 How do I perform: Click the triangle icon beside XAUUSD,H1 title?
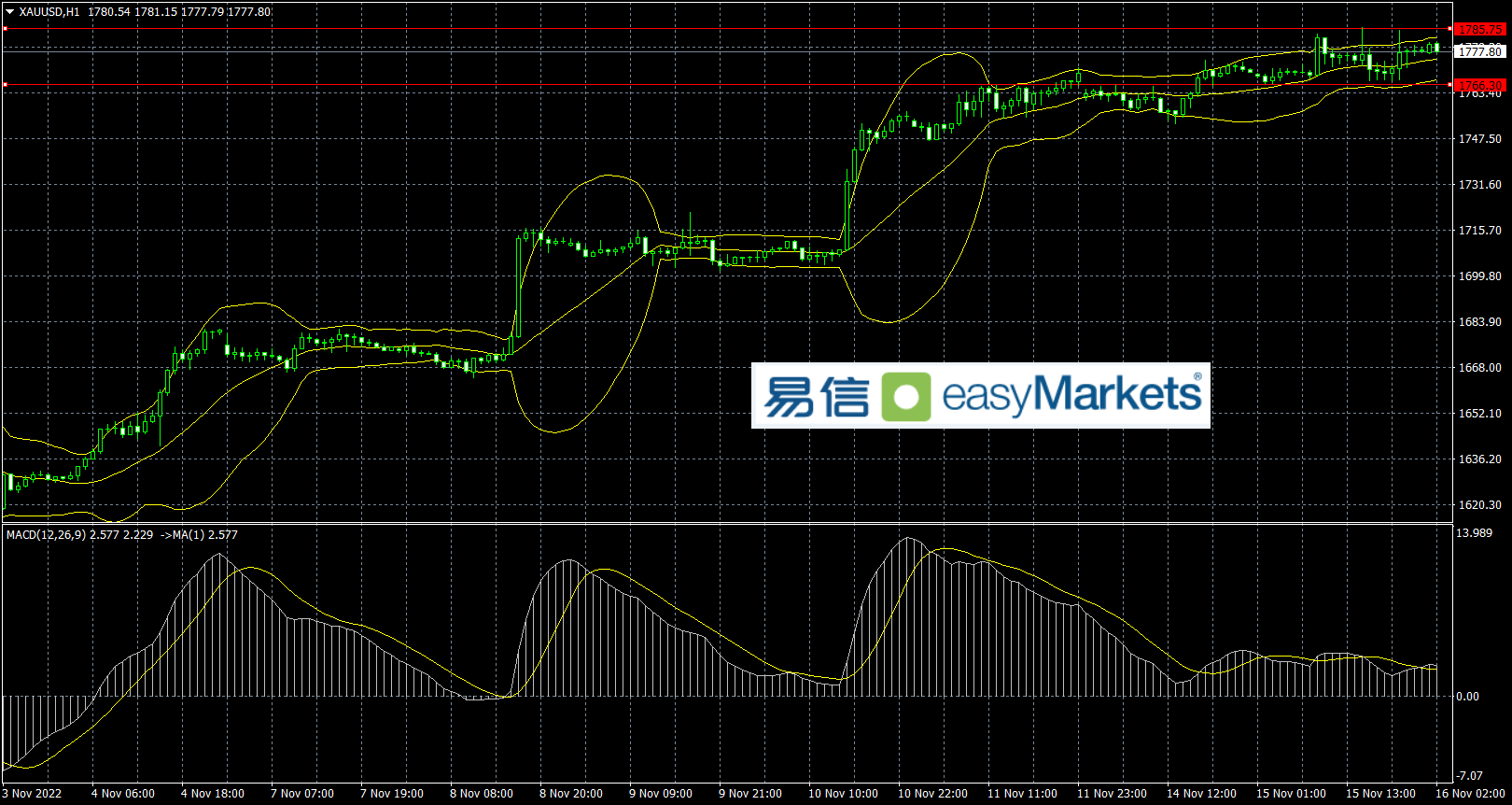9,12
